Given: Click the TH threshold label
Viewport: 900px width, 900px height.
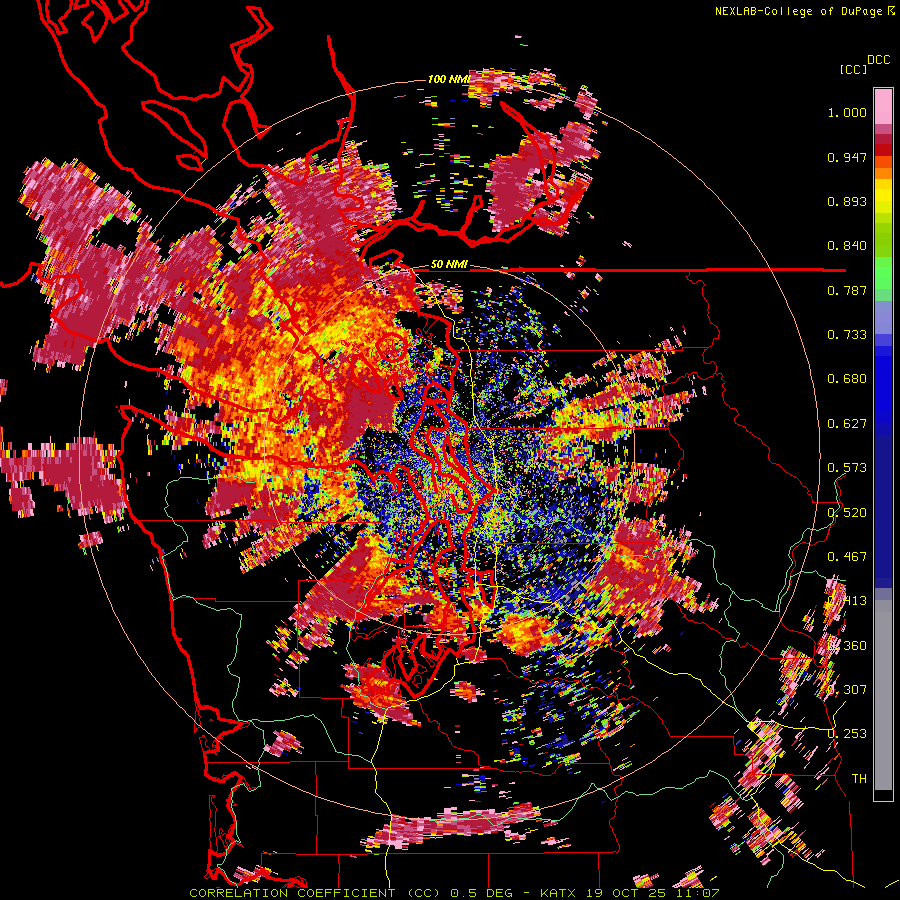Looking at the screenshot, I should 859,779.
